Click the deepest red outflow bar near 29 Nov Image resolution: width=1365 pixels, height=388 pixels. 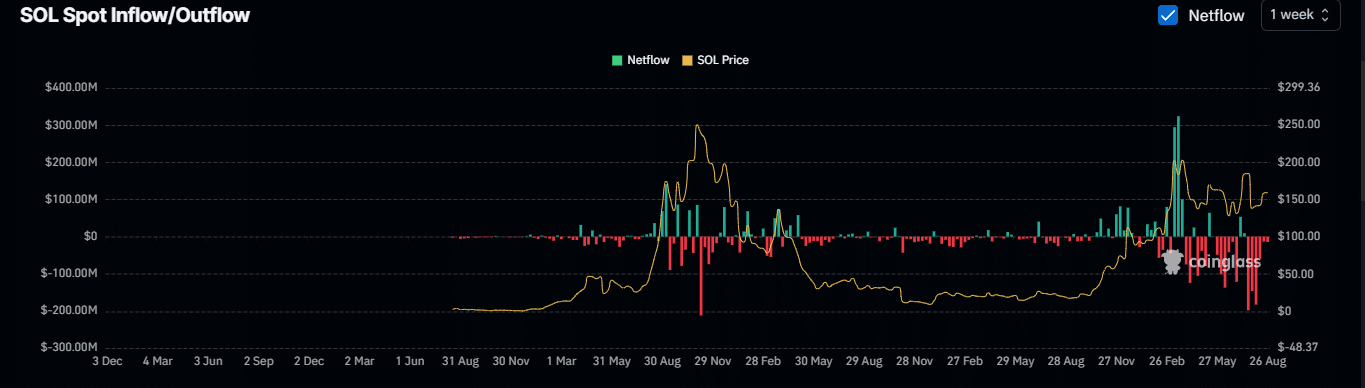(701, 276)
